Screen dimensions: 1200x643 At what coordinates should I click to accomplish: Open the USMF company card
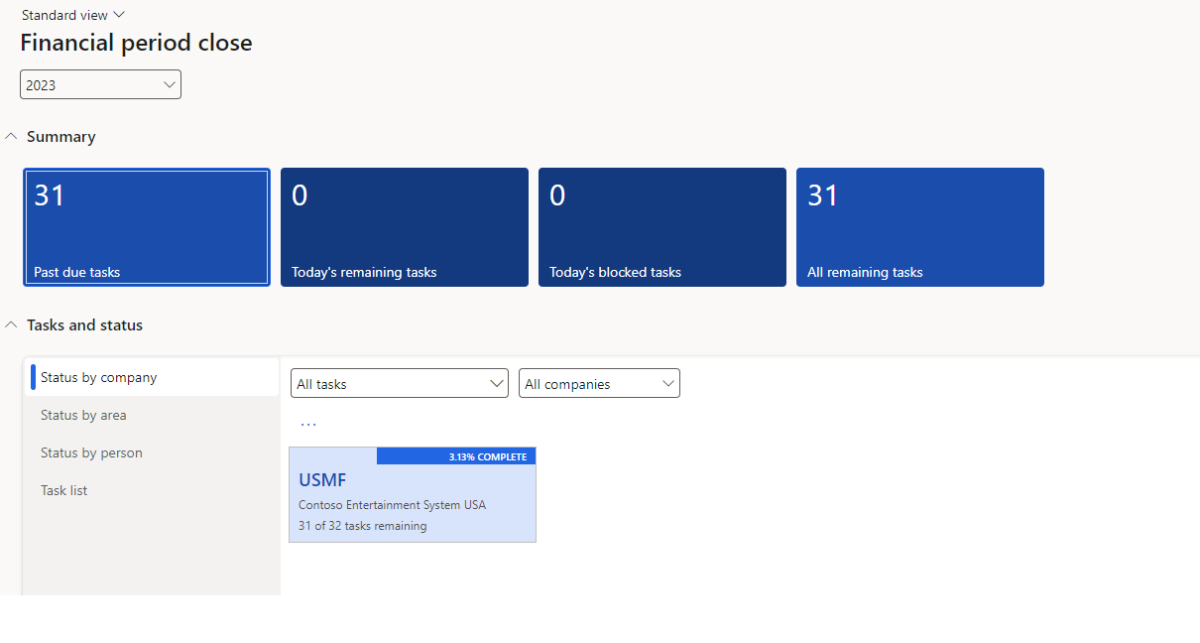[412, 495]
